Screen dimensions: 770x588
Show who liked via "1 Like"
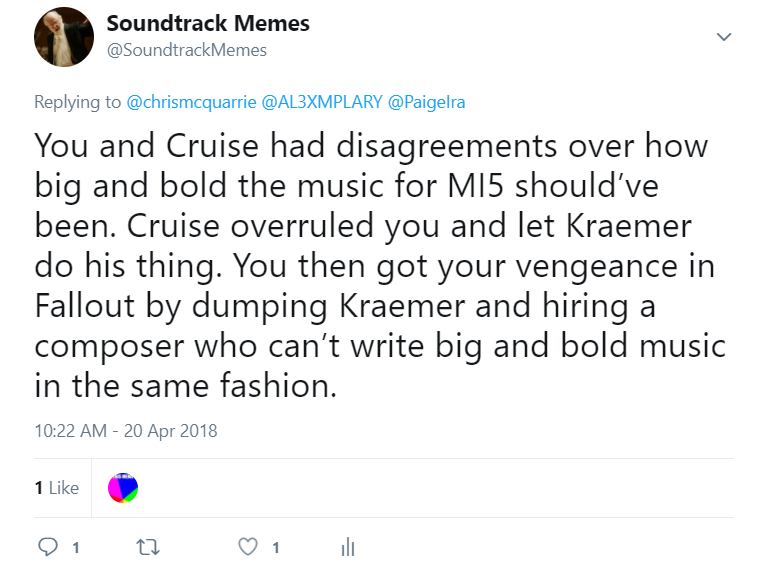tap(56, 488)
